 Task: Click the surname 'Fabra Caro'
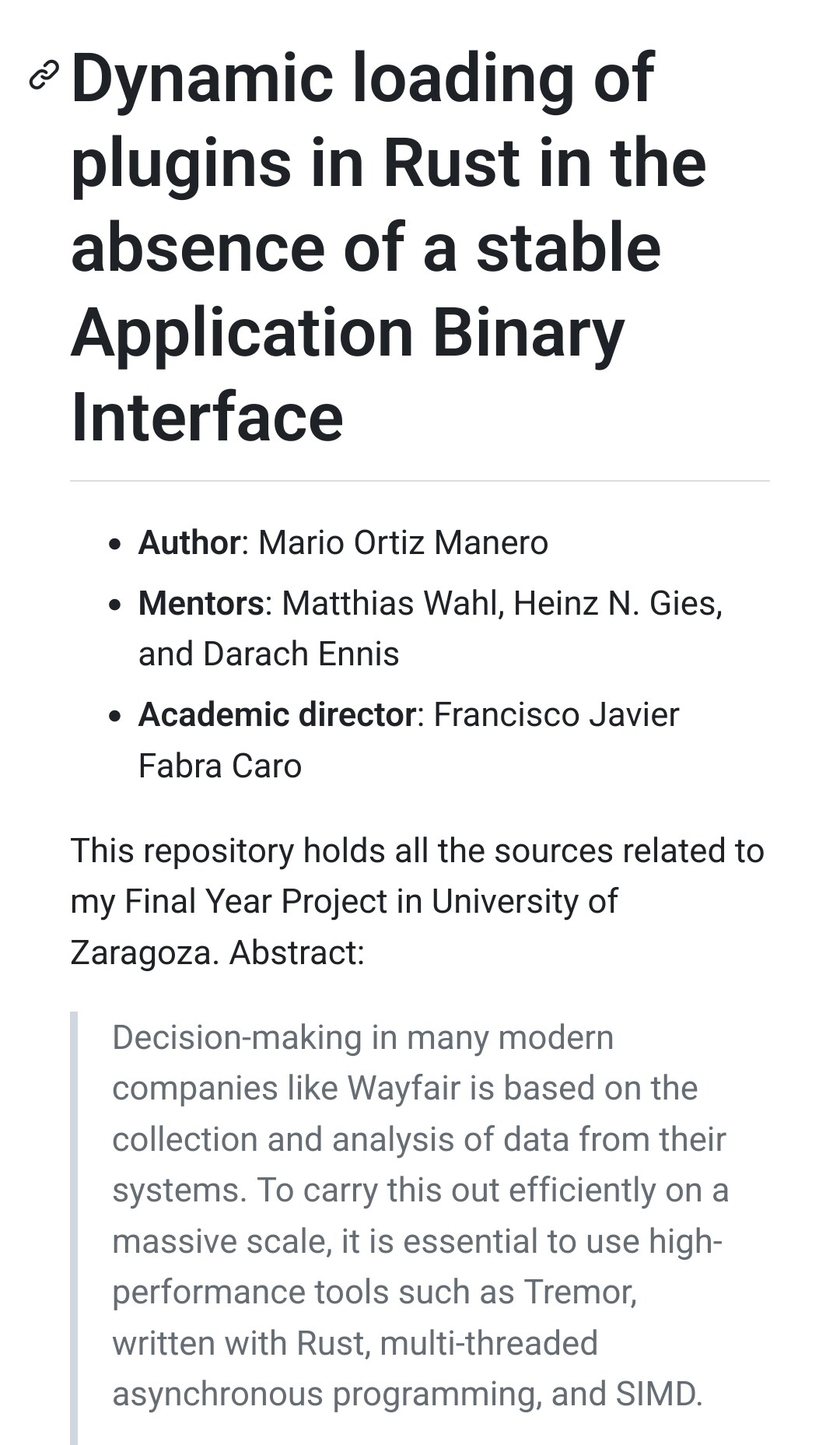click(220, 766)
